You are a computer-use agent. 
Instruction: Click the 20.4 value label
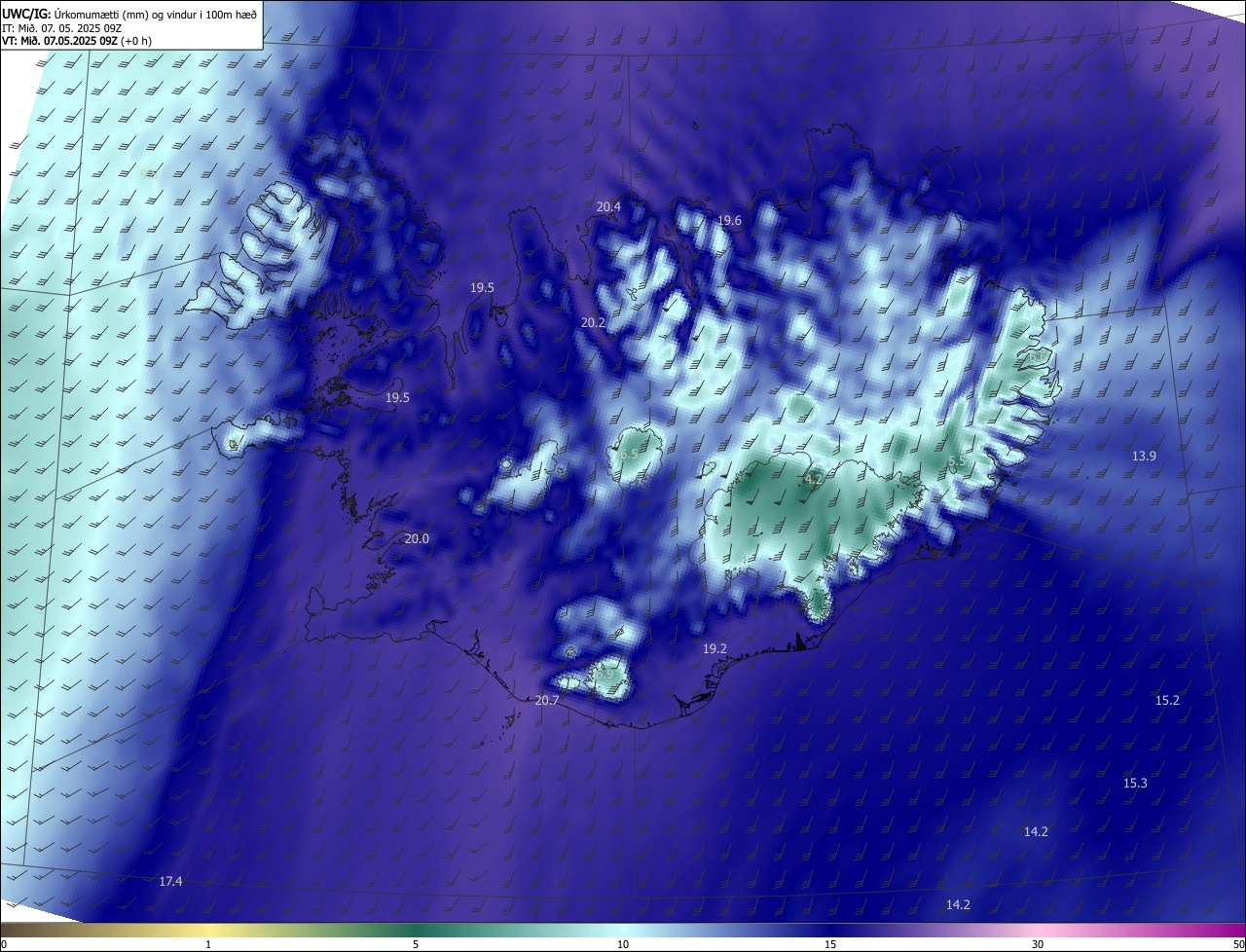coord(608,206)
